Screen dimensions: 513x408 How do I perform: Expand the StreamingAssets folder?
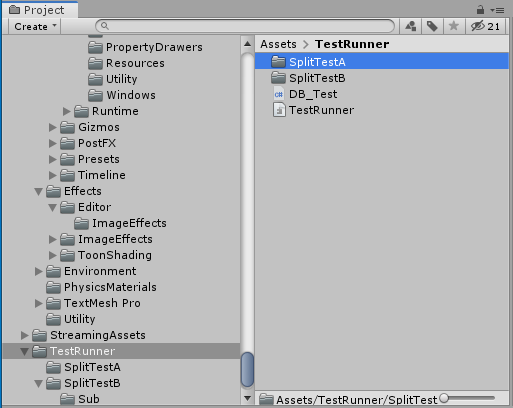25,335
